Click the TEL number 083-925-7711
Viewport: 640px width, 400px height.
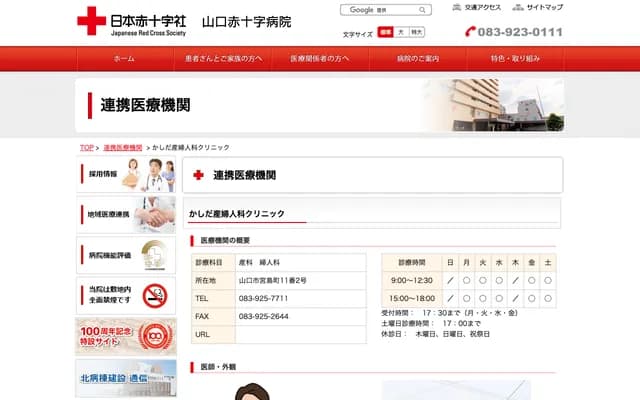pos(263,298)
